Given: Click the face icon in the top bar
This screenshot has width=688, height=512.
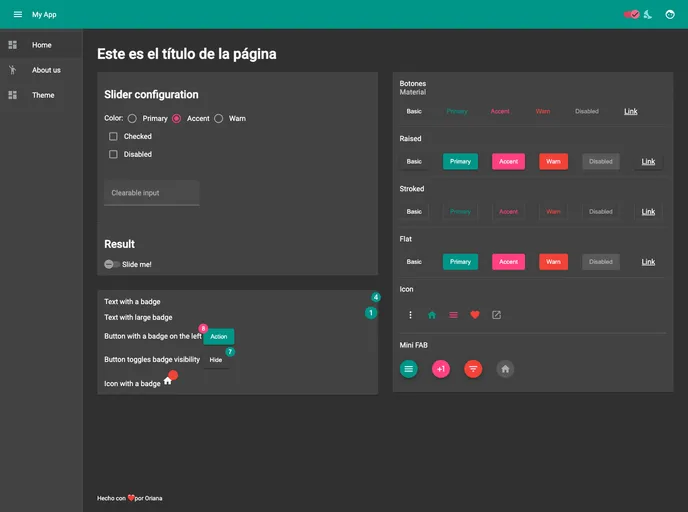Looking at the screenshot, I should [x=670, y=14].
